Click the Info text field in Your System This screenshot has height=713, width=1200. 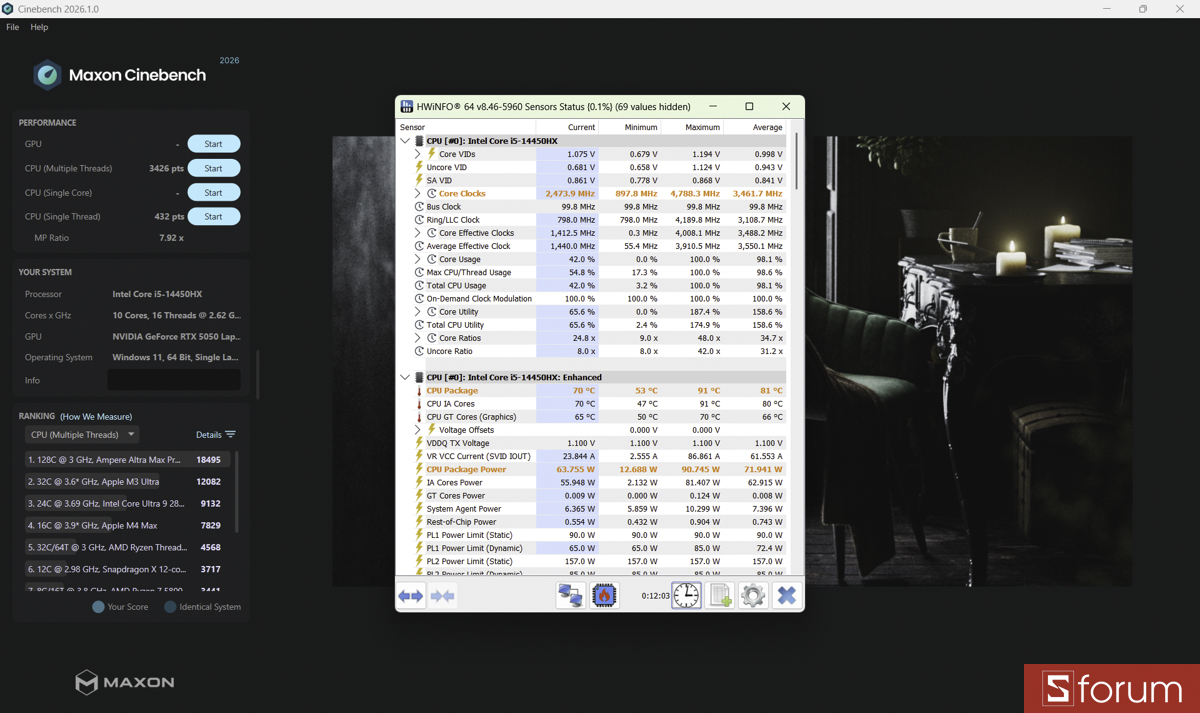coord(174,380)
